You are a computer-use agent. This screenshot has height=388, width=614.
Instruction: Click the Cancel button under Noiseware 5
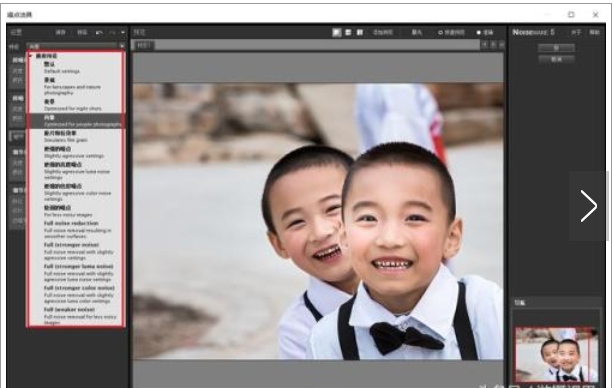pos(556,59)
